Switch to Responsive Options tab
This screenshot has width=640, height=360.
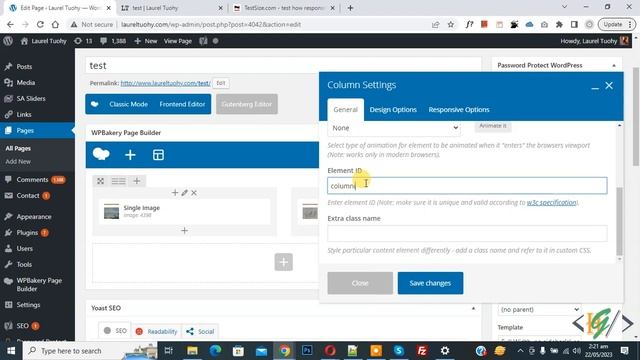pos(459,109)
